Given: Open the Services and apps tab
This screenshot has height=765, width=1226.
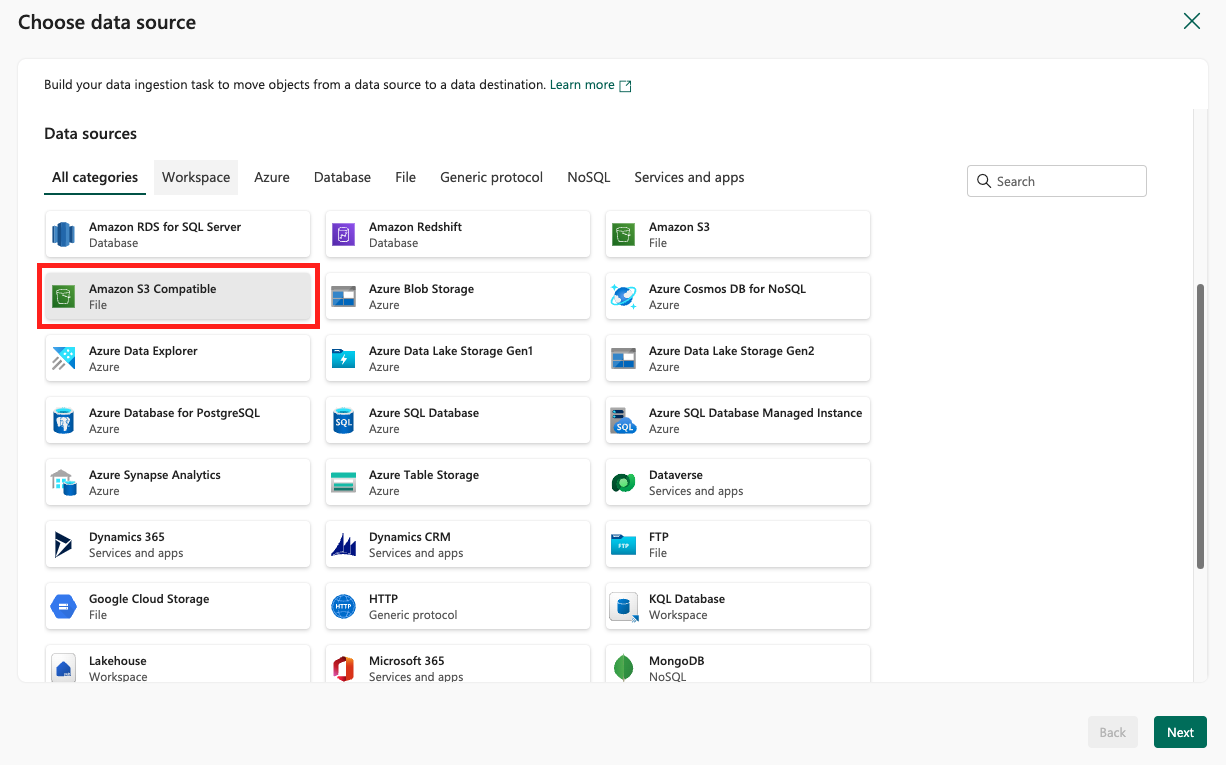Looking at the screenshot, I should 689,177.
